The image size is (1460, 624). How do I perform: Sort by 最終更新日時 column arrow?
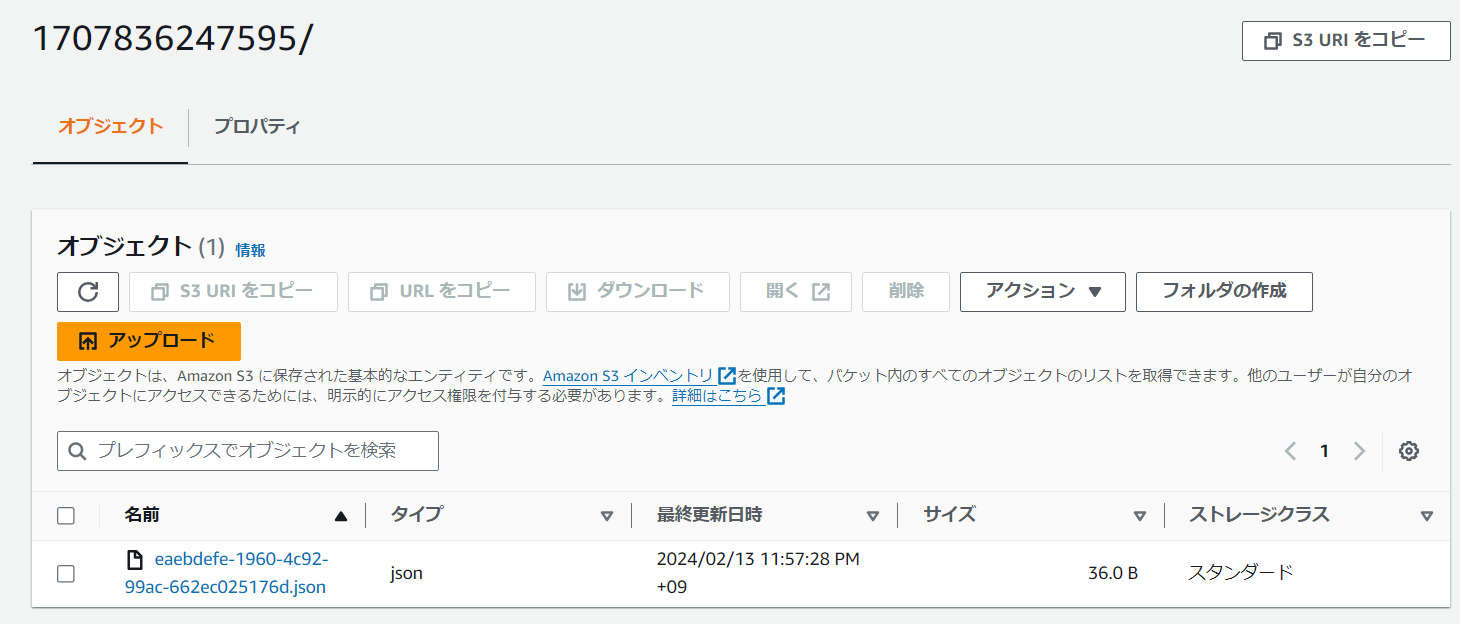click(872, 516)
